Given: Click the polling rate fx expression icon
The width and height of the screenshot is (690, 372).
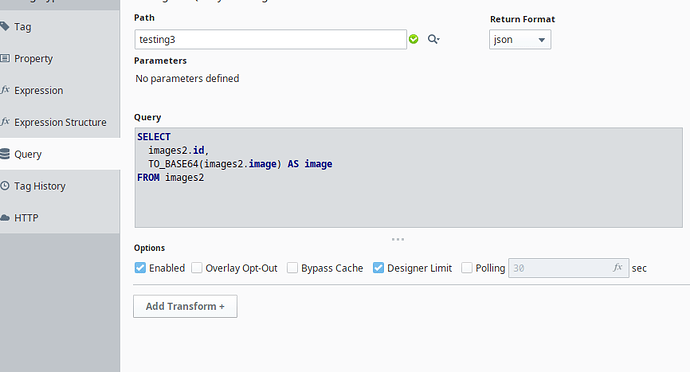Looking at the screenshot, I should tap(618, 267).
